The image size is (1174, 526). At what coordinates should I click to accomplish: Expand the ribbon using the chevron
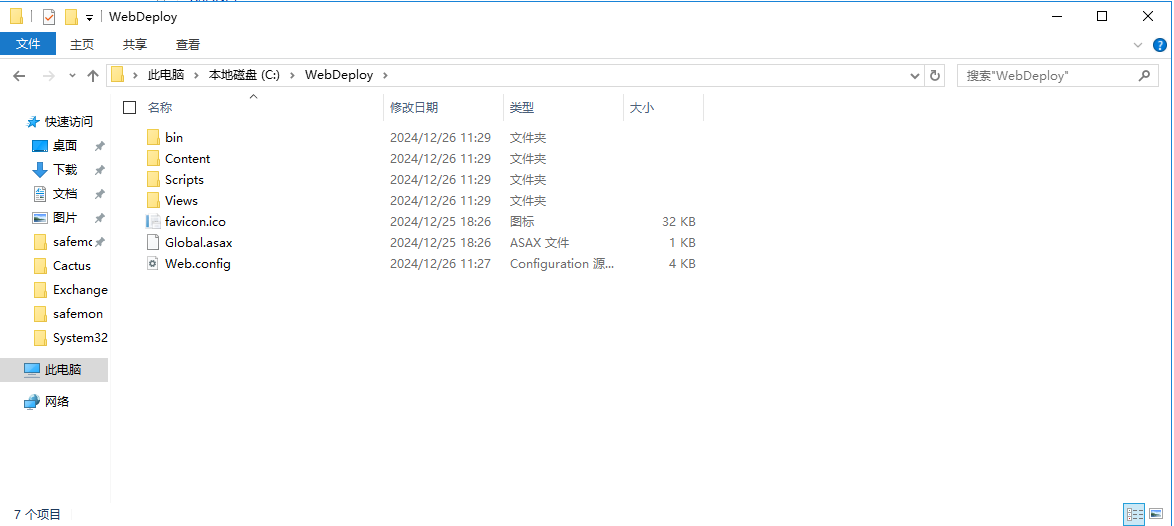coord(1138,45)
